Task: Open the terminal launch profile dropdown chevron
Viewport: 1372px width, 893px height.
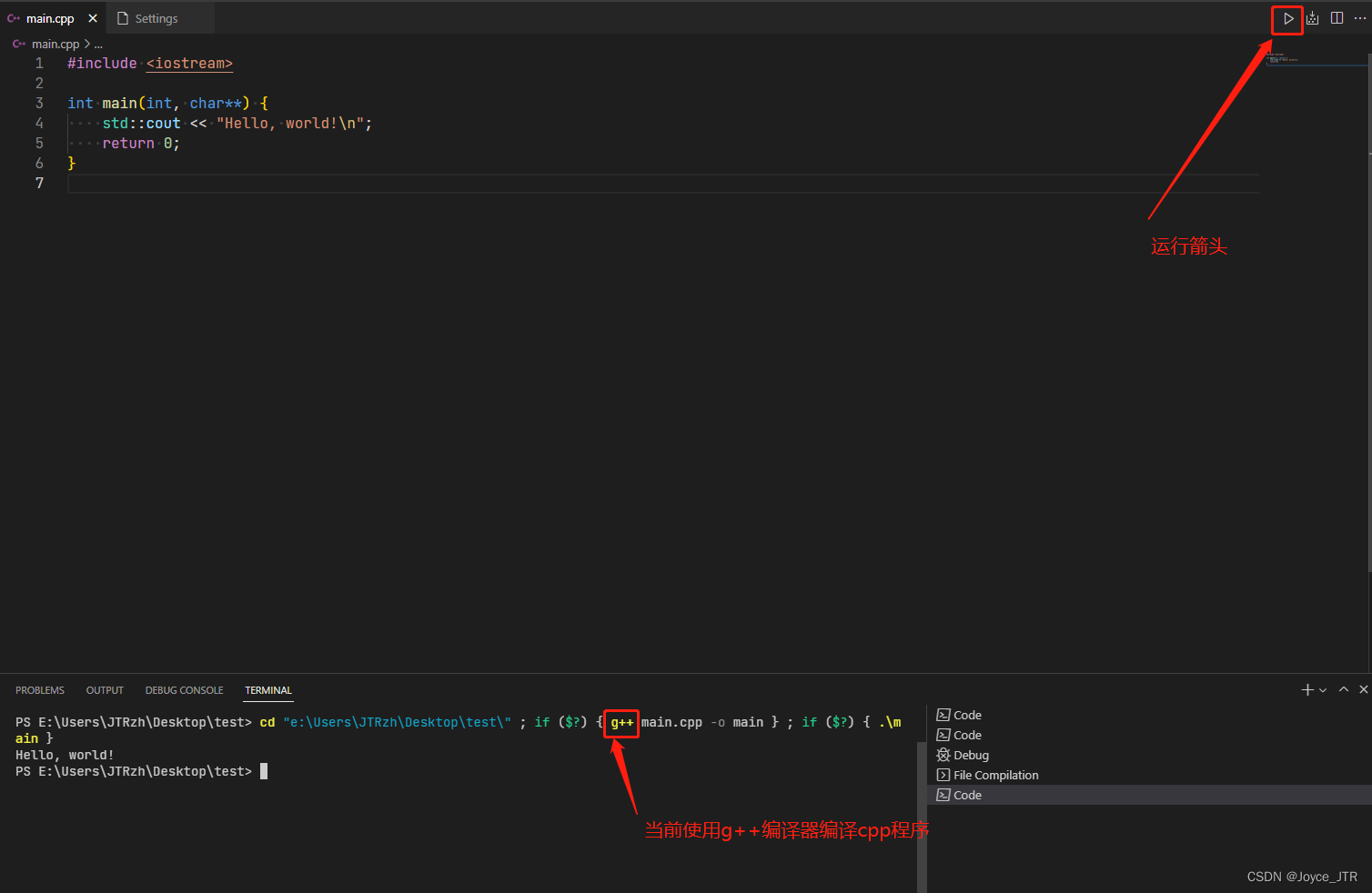Action: coord(1322,690)
